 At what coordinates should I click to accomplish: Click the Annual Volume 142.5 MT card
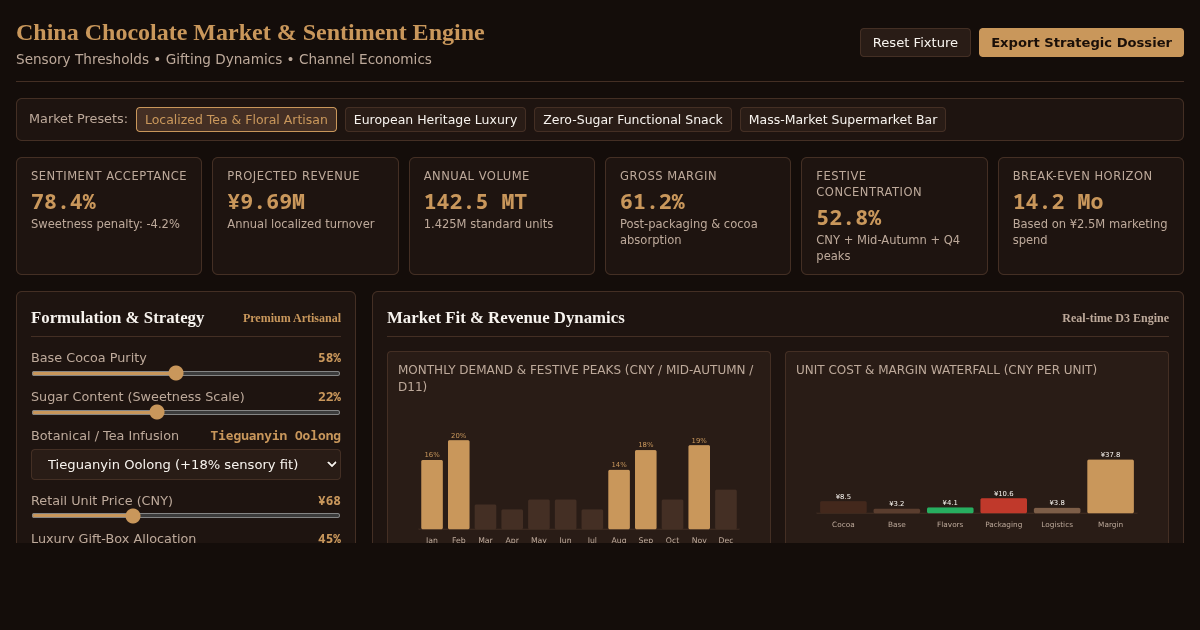[x=502, y=216]
